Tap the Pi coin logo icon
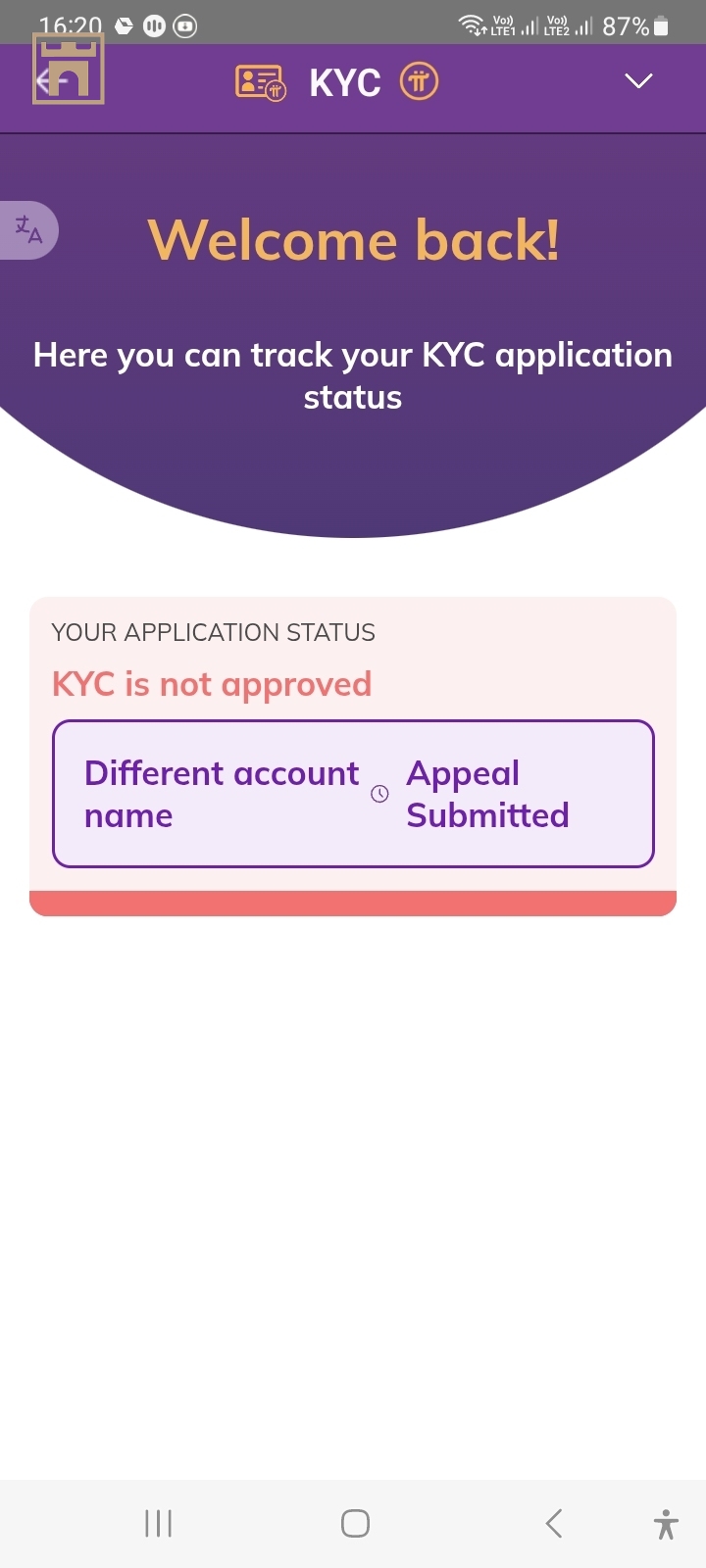The image size is (706, 1568). point(419,81)
